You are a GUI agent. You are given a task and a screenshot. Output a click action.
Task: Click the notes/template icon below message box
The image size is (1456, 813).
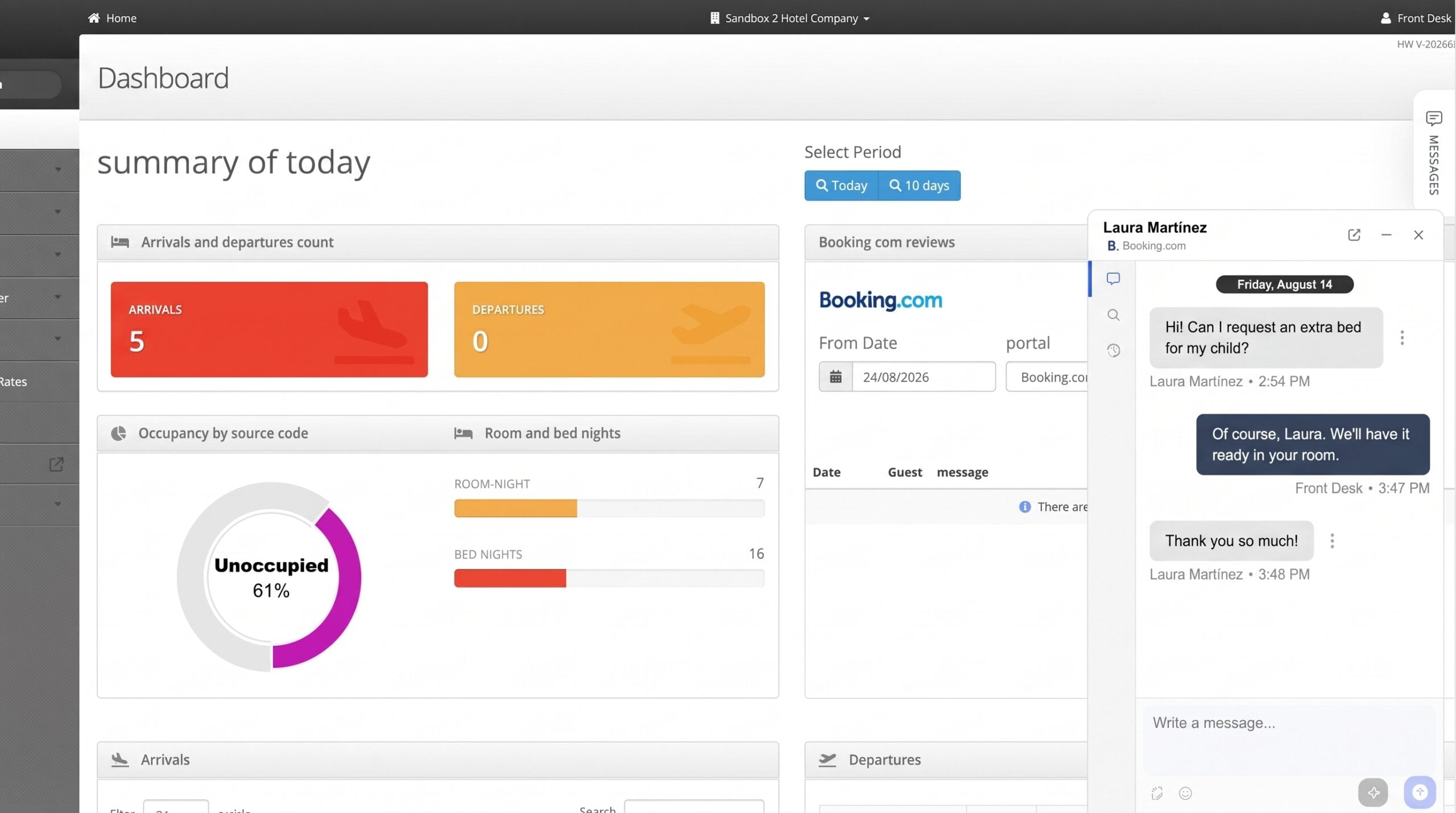(1157, 793)
